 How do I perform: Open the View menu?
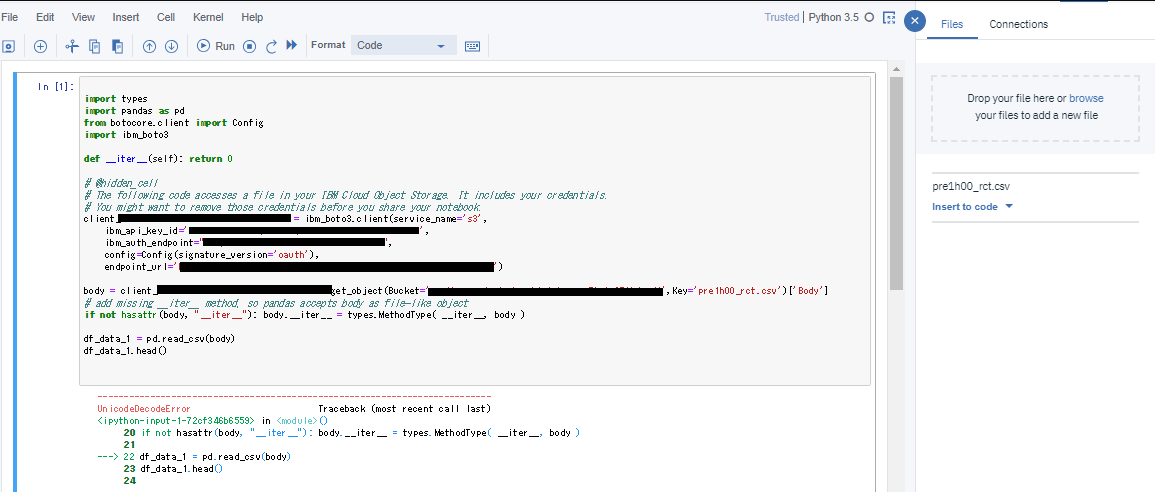pyautogui.click(x=83, y=17)
